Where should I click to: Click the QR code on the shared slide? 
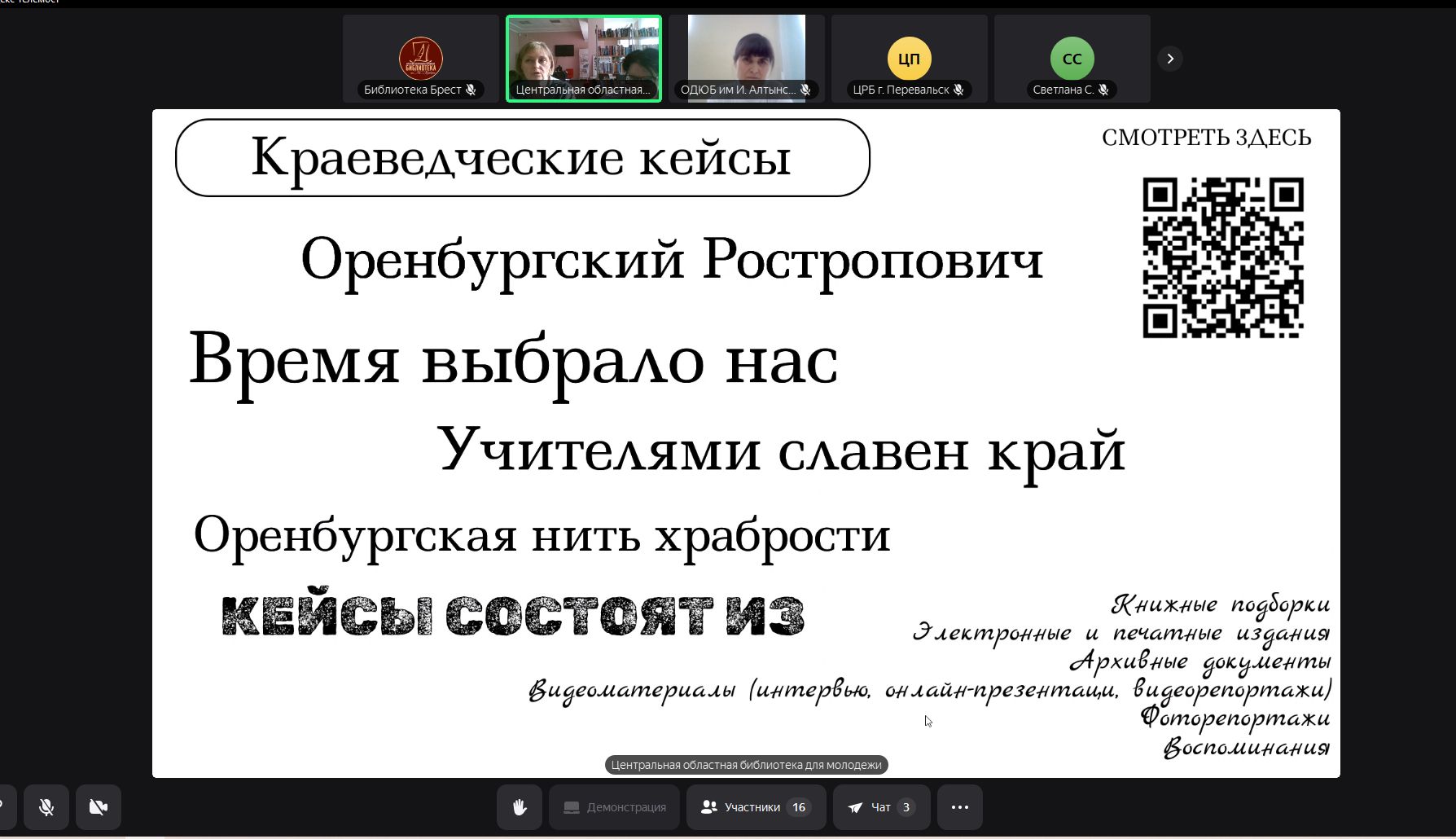(x=1223, y=257)
